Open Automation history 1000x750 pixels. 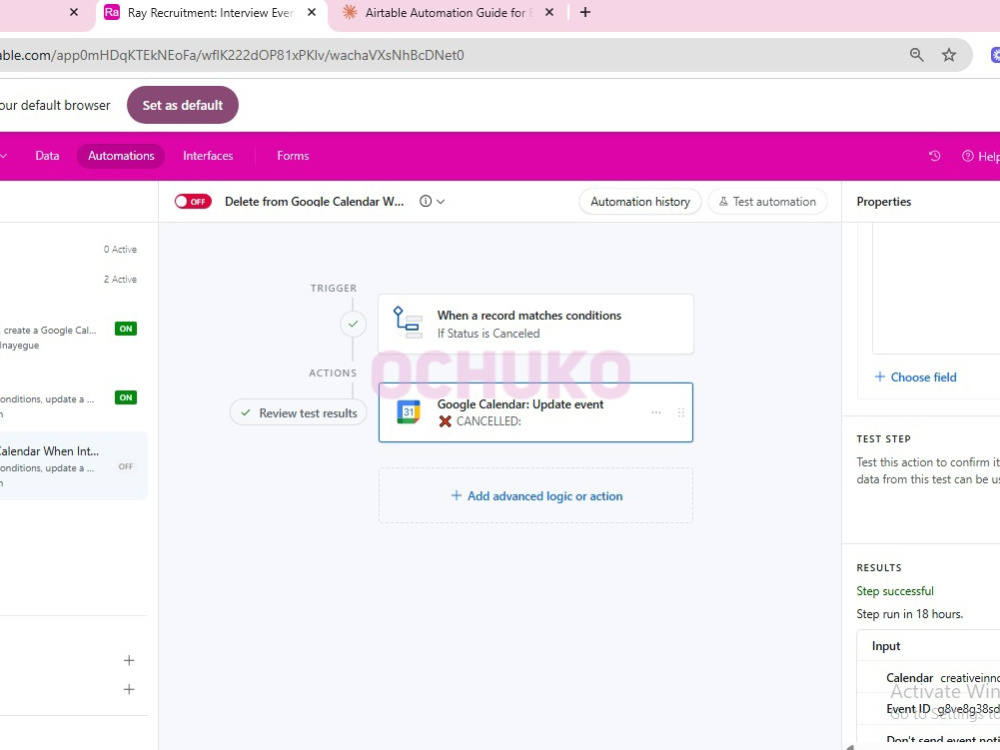(x=640, y=202)
